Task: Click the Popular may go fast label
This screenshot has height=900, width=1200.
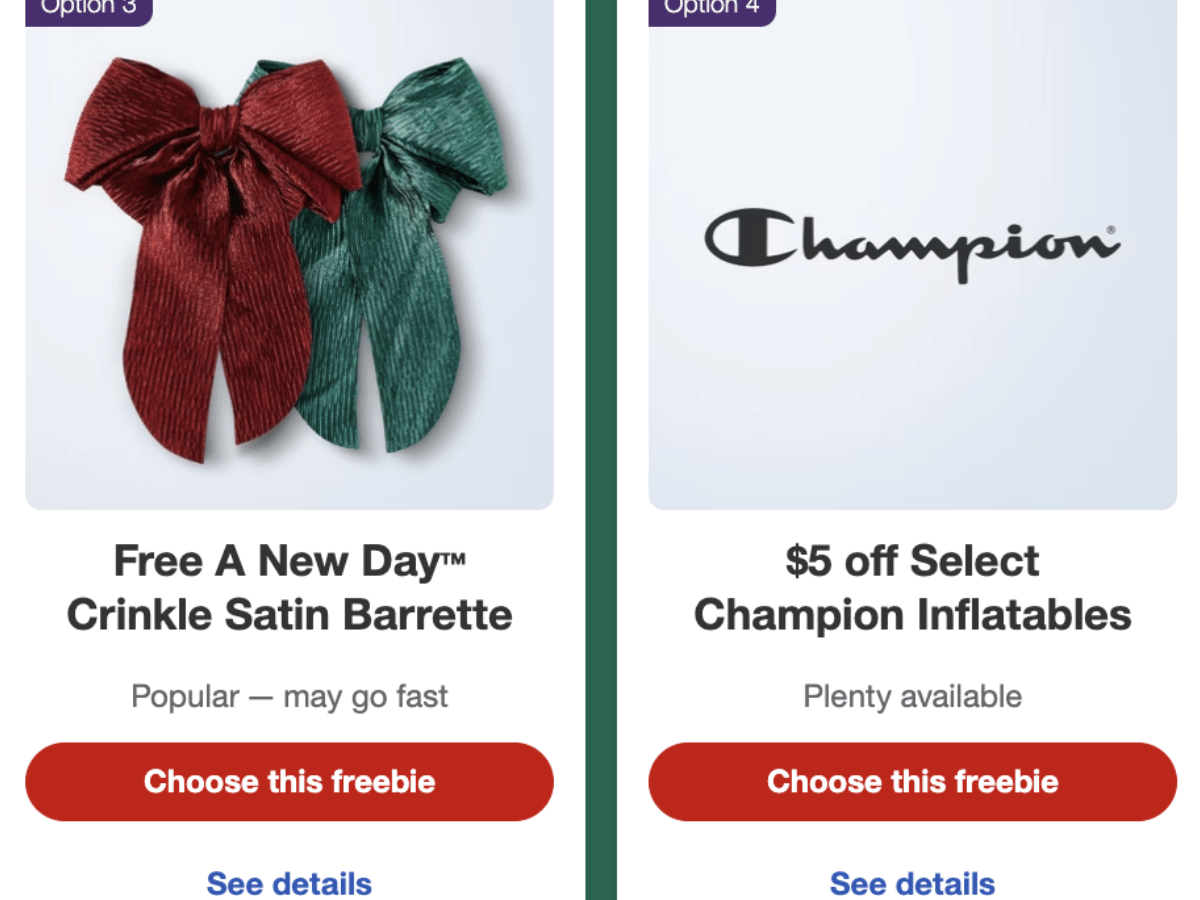Action: (289, 696)
